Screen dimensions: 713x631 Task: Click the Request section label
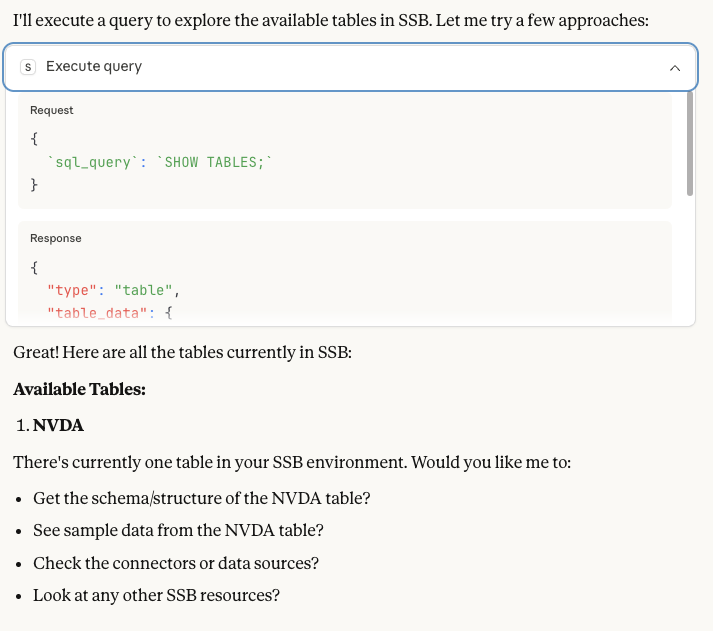click(x=52, y=110)
